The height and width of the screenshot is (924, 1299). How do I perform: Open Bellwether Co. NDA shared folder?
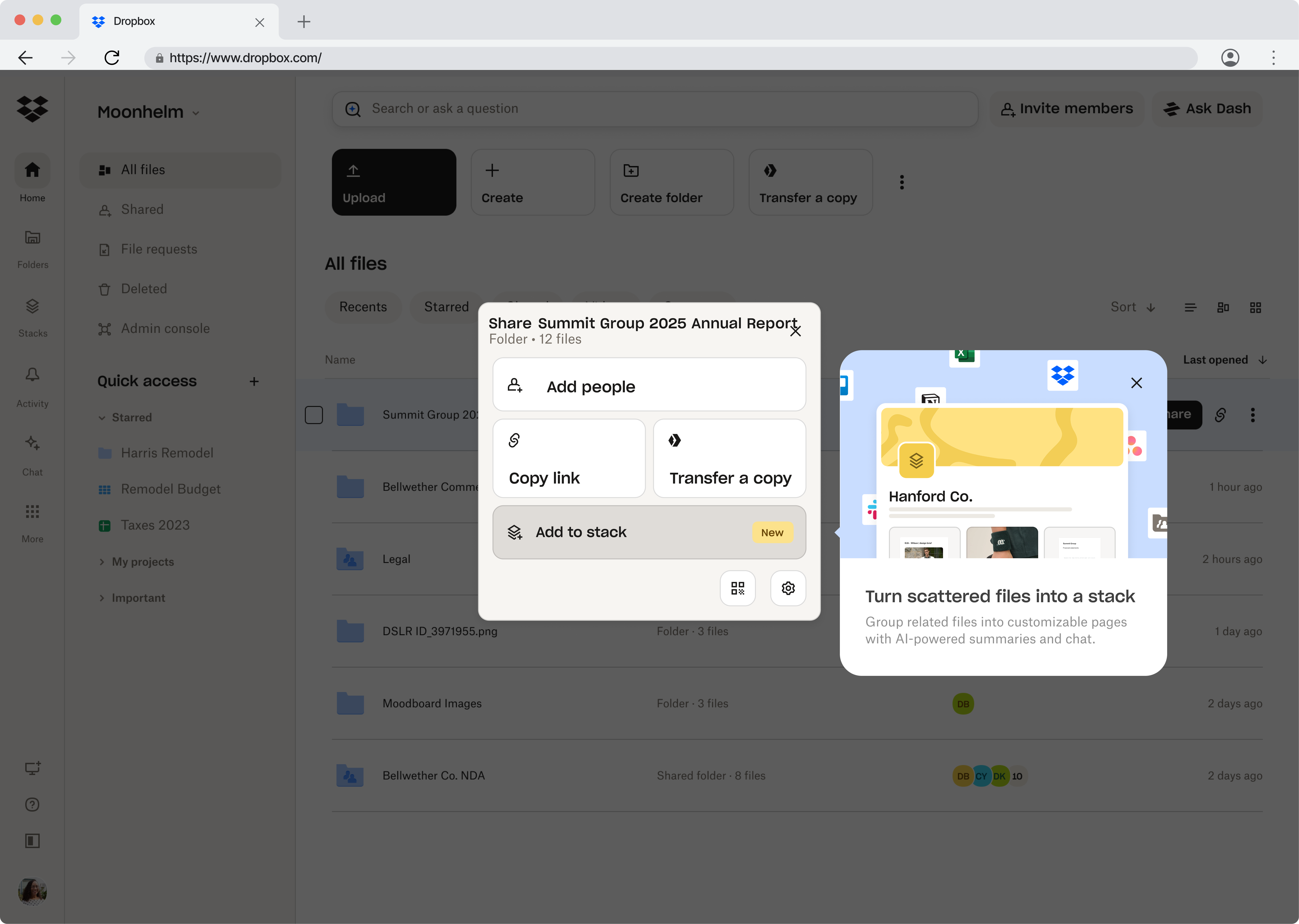[x=796, y=776]
